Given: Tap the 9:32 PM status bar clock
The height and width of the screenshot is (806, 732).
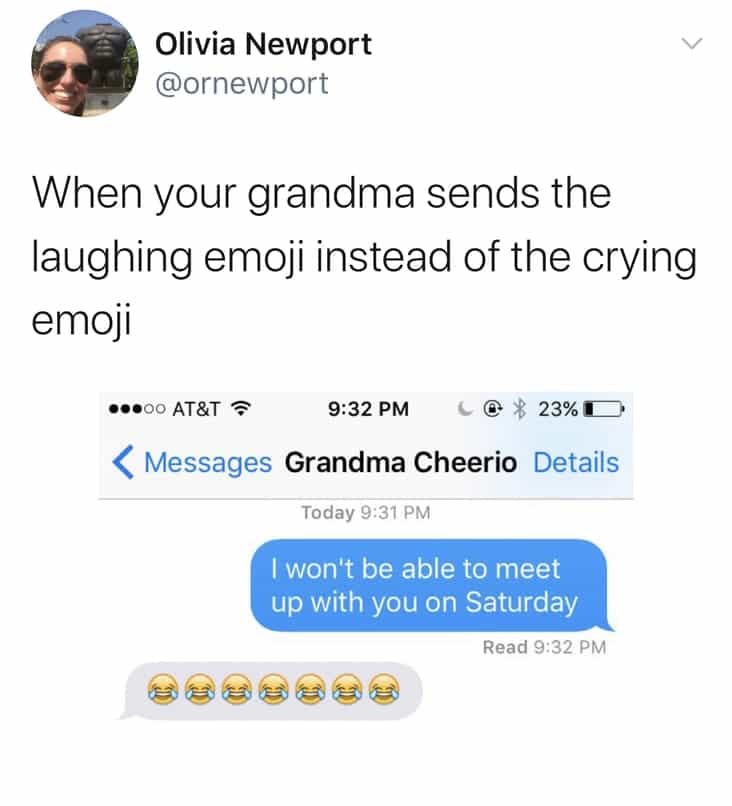Looking at the screenshot, I should tap(368, 409).
